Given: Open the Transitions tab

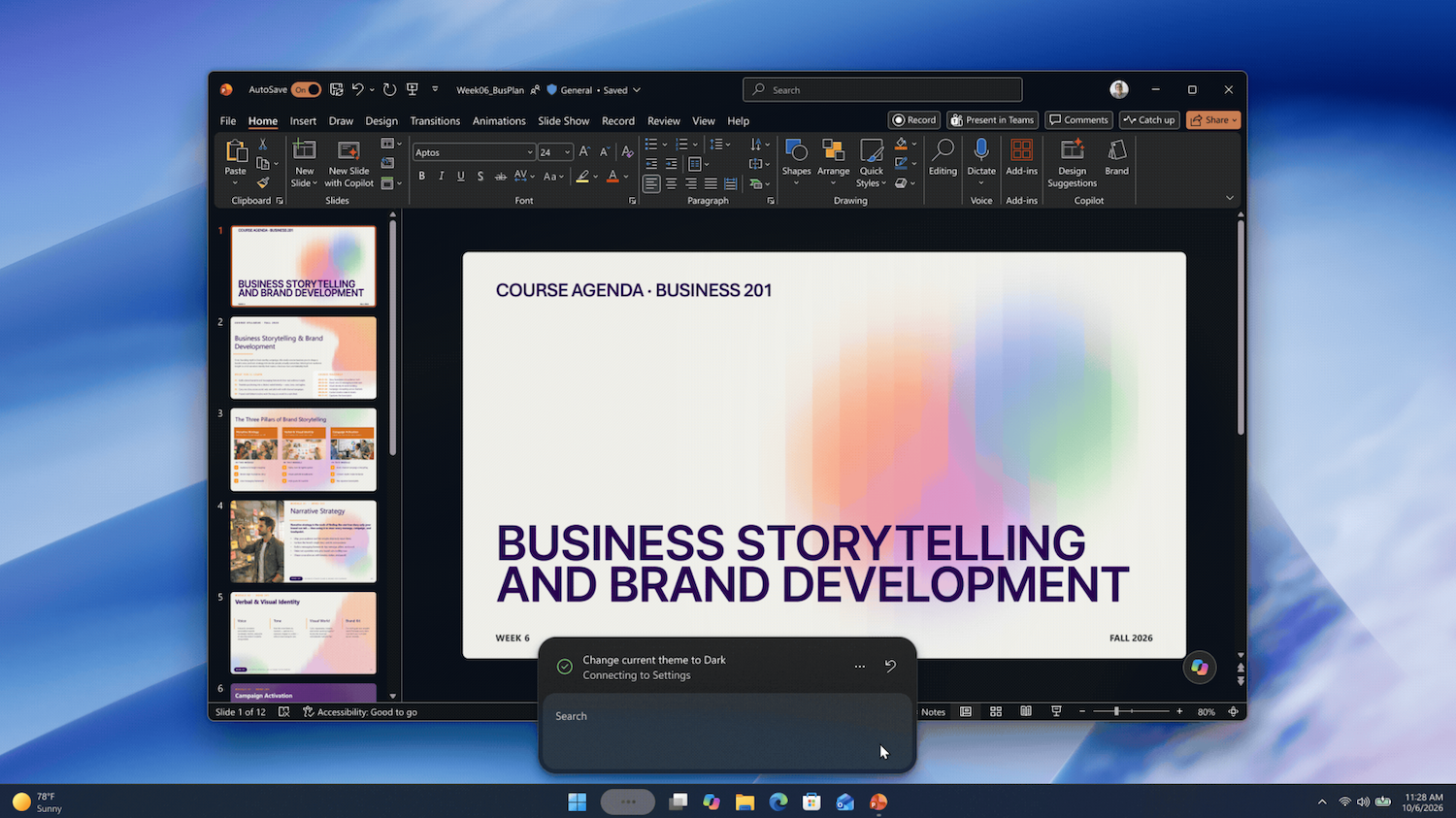Looking at the screenshot, I should pyautogui.click(x=435, y=121).
